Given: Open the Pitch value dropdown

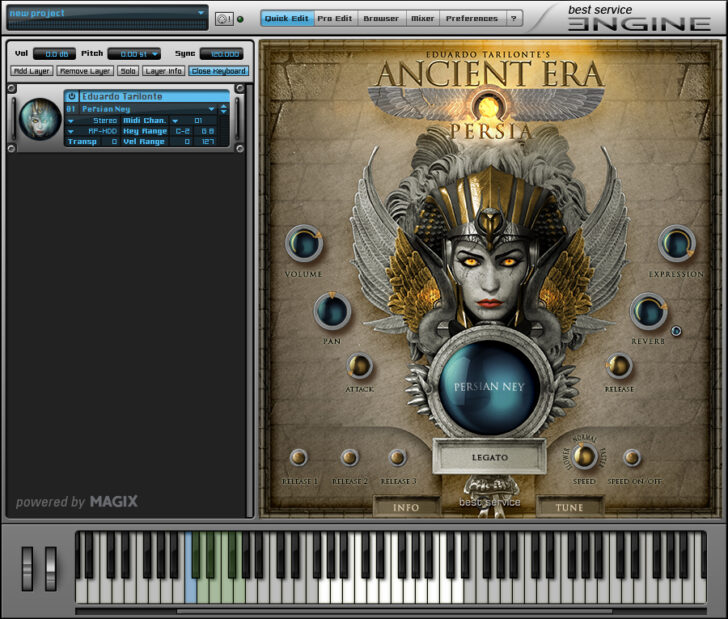Looking at the screenshot, I should click(x=155, y=54).
